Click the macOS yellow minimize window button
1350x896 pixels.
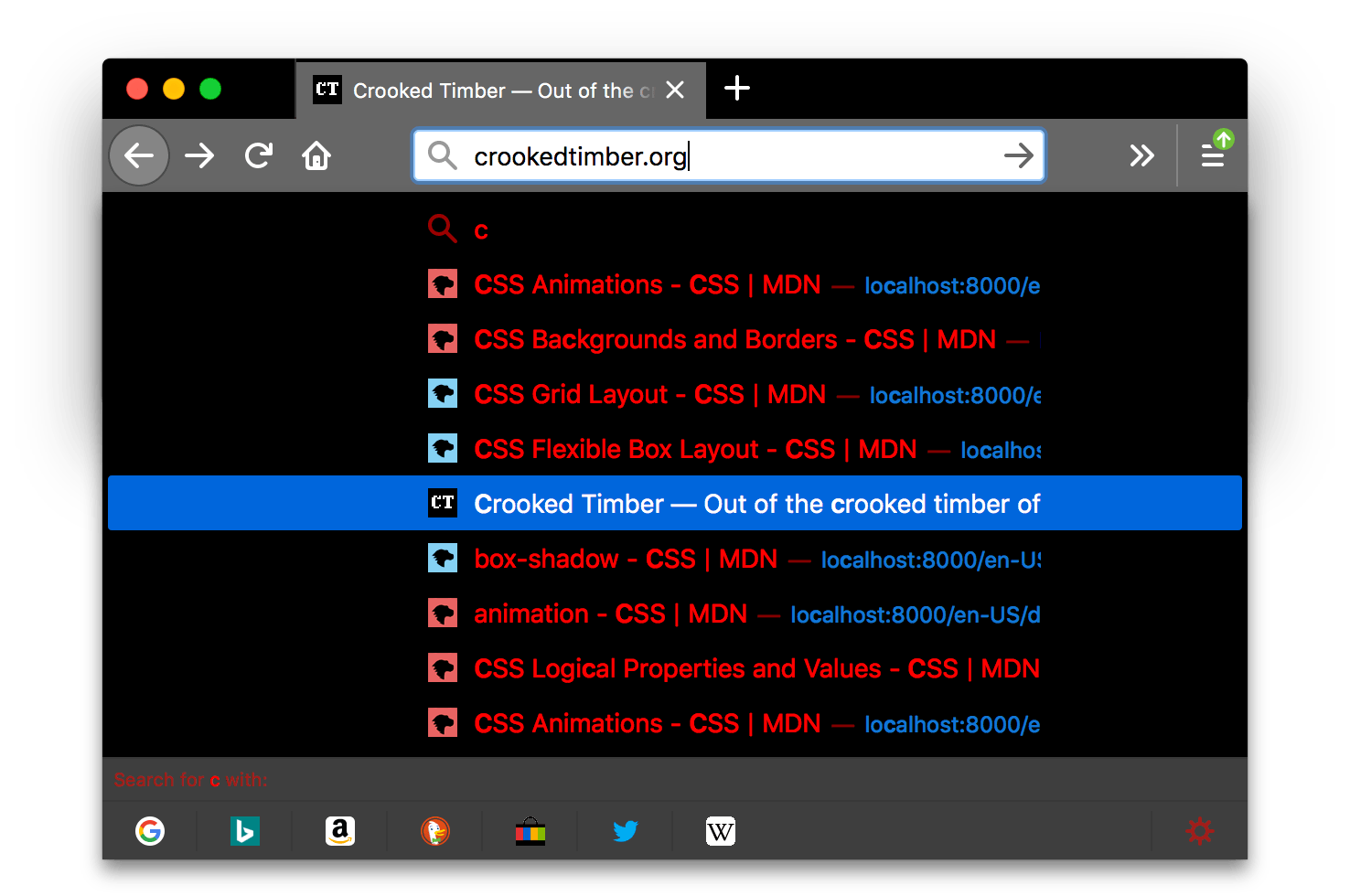tap(174, 89)
